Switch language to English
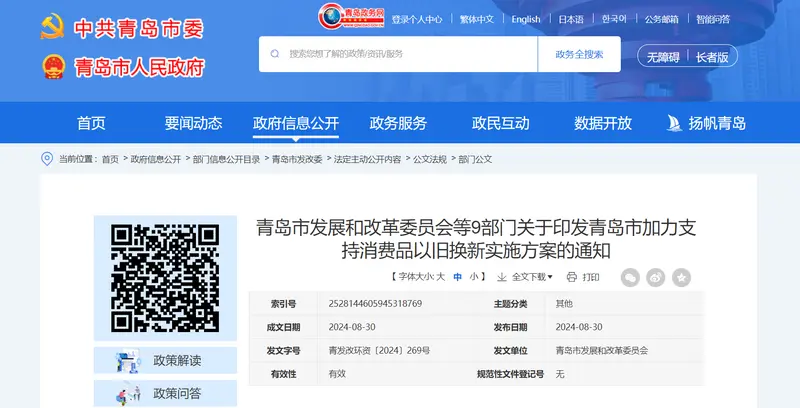Viewport: 800px width, 408px height. pos(526,19)
